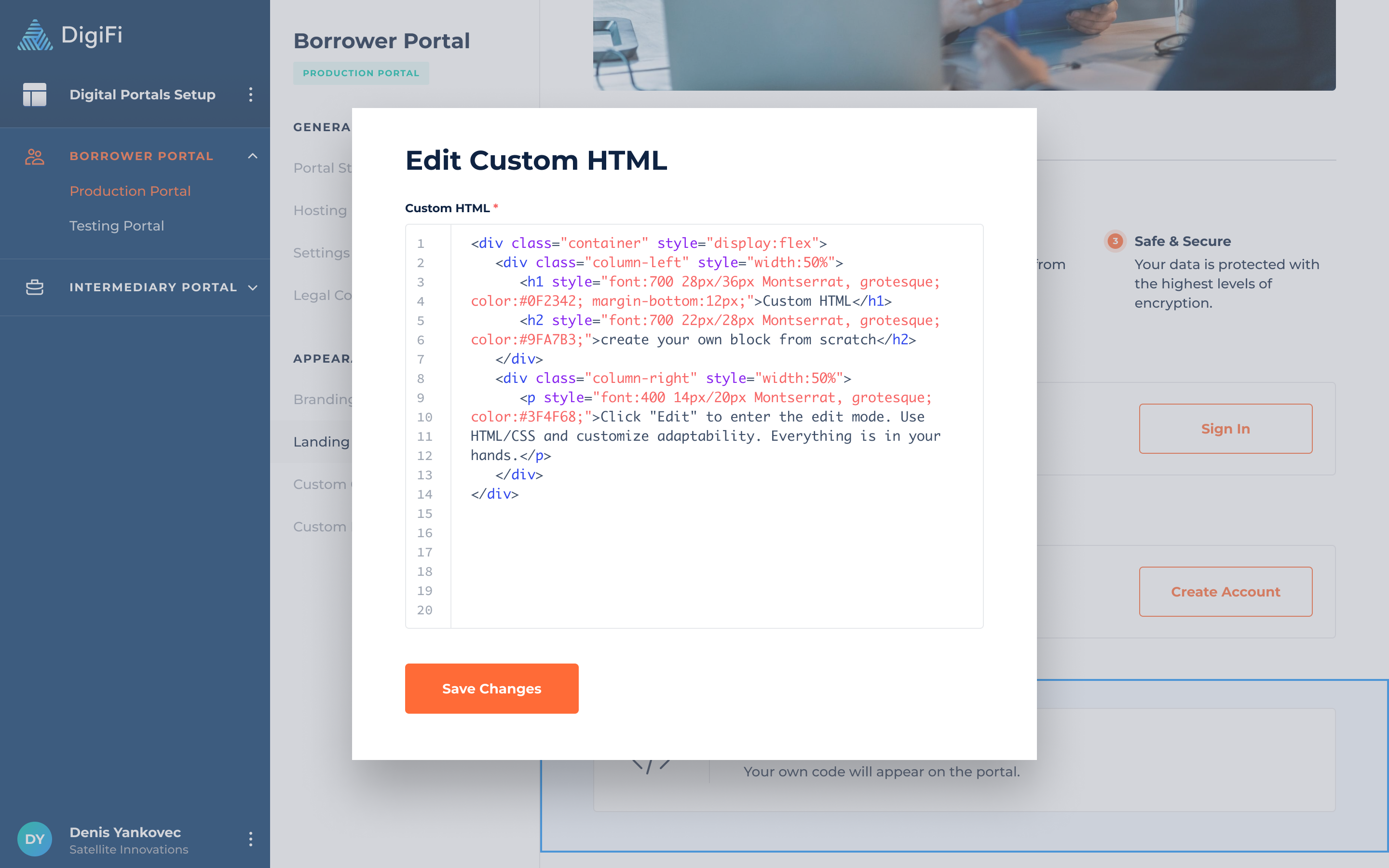Viewport: 1389px width, 868px height.
Task: Click the Production Portal badge
Action: (x=360, y=73)
